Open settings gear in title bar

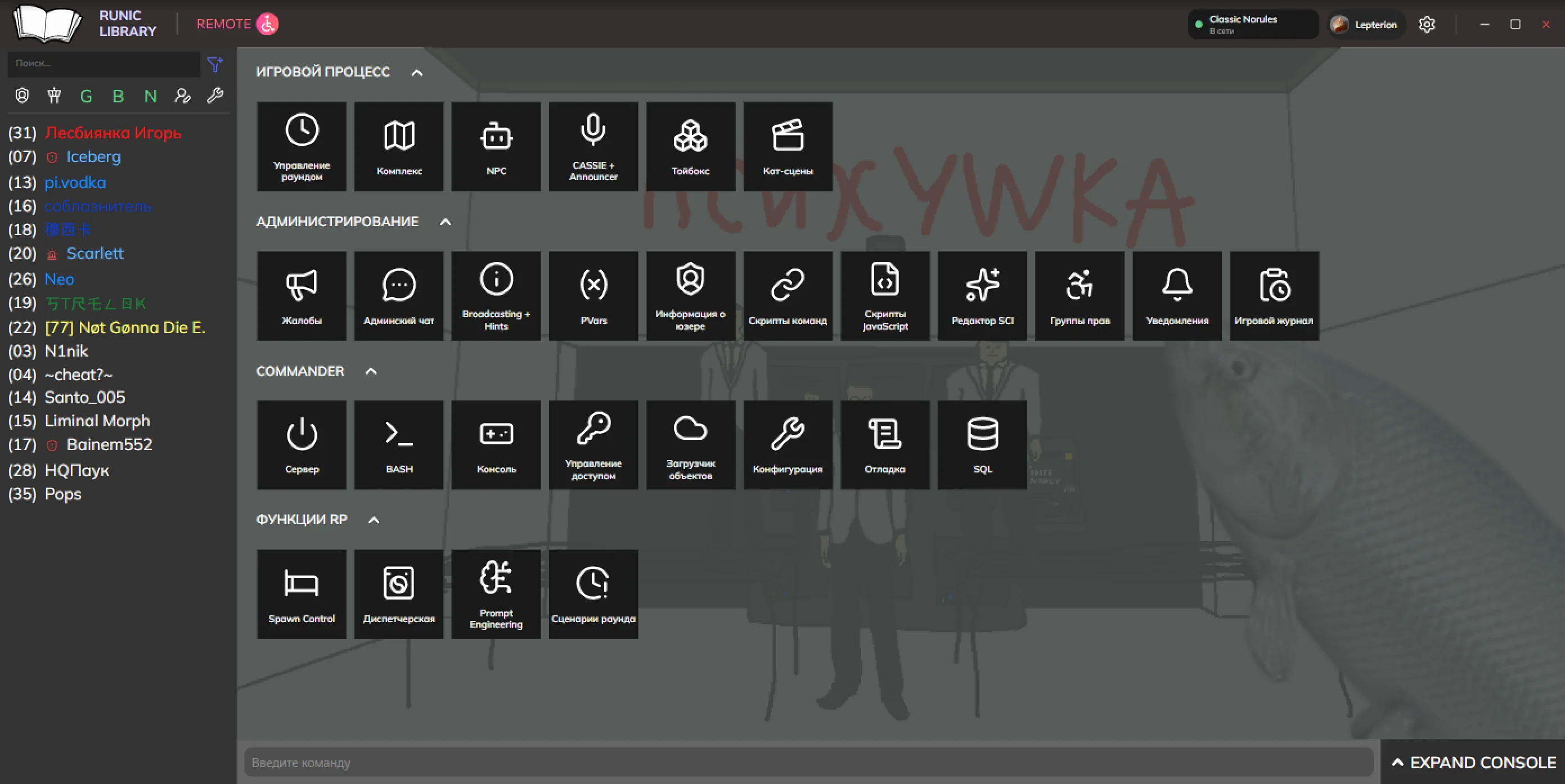point(1427,24)
